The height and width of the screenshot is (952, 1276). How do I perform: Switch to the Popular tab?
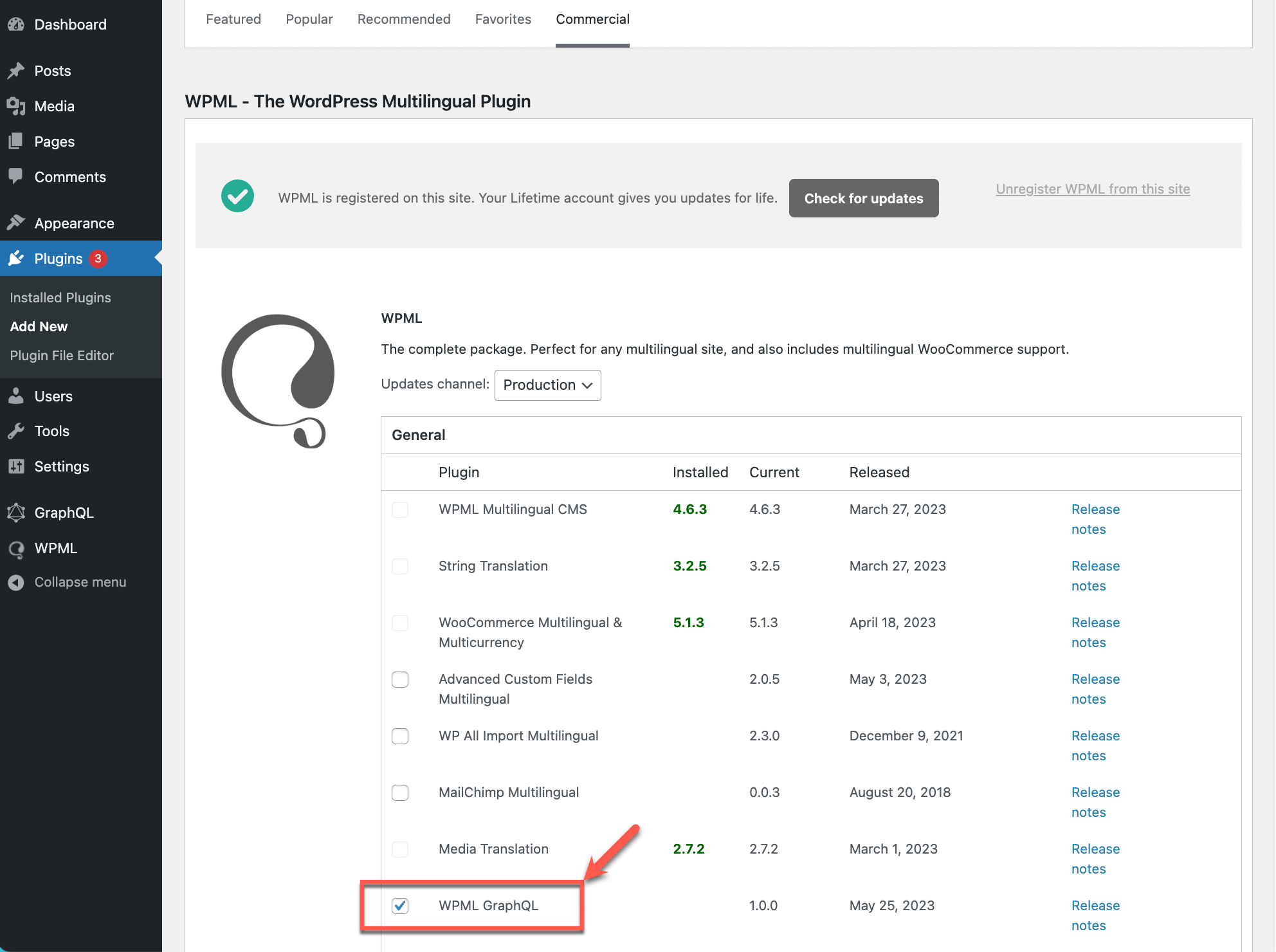(309, 19)
